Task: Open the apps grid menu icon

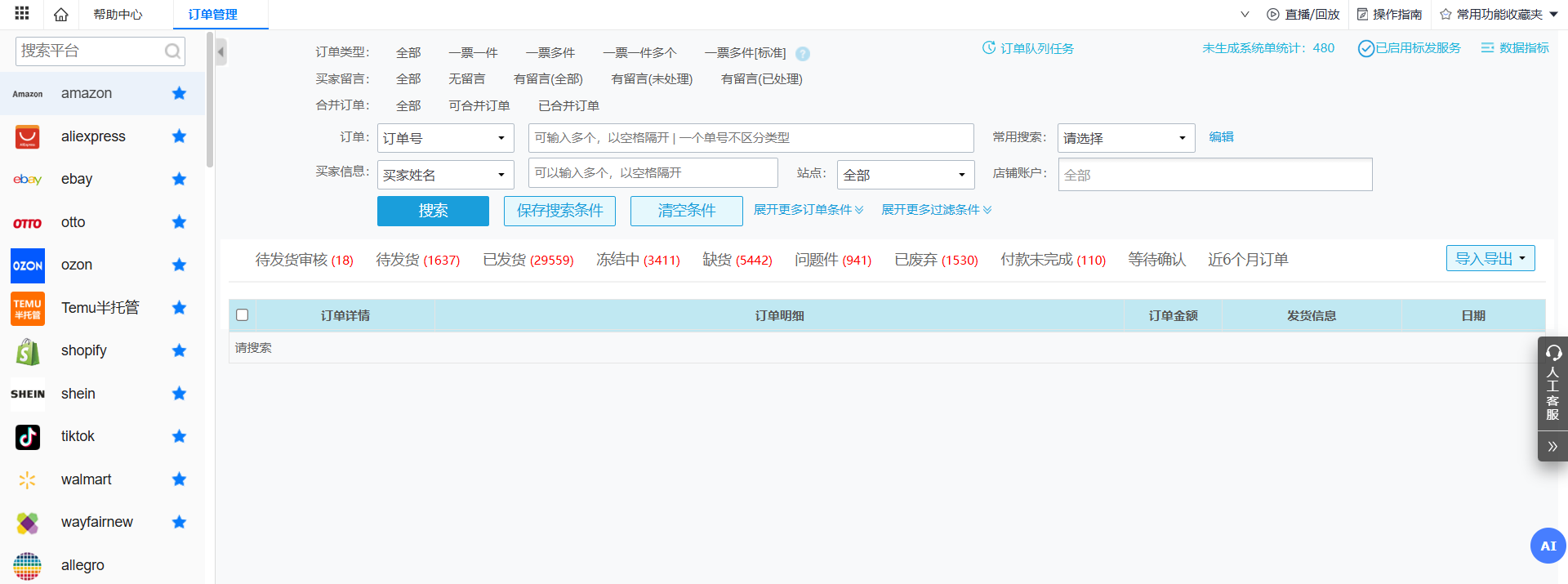Action: click(x=22, y=13)
